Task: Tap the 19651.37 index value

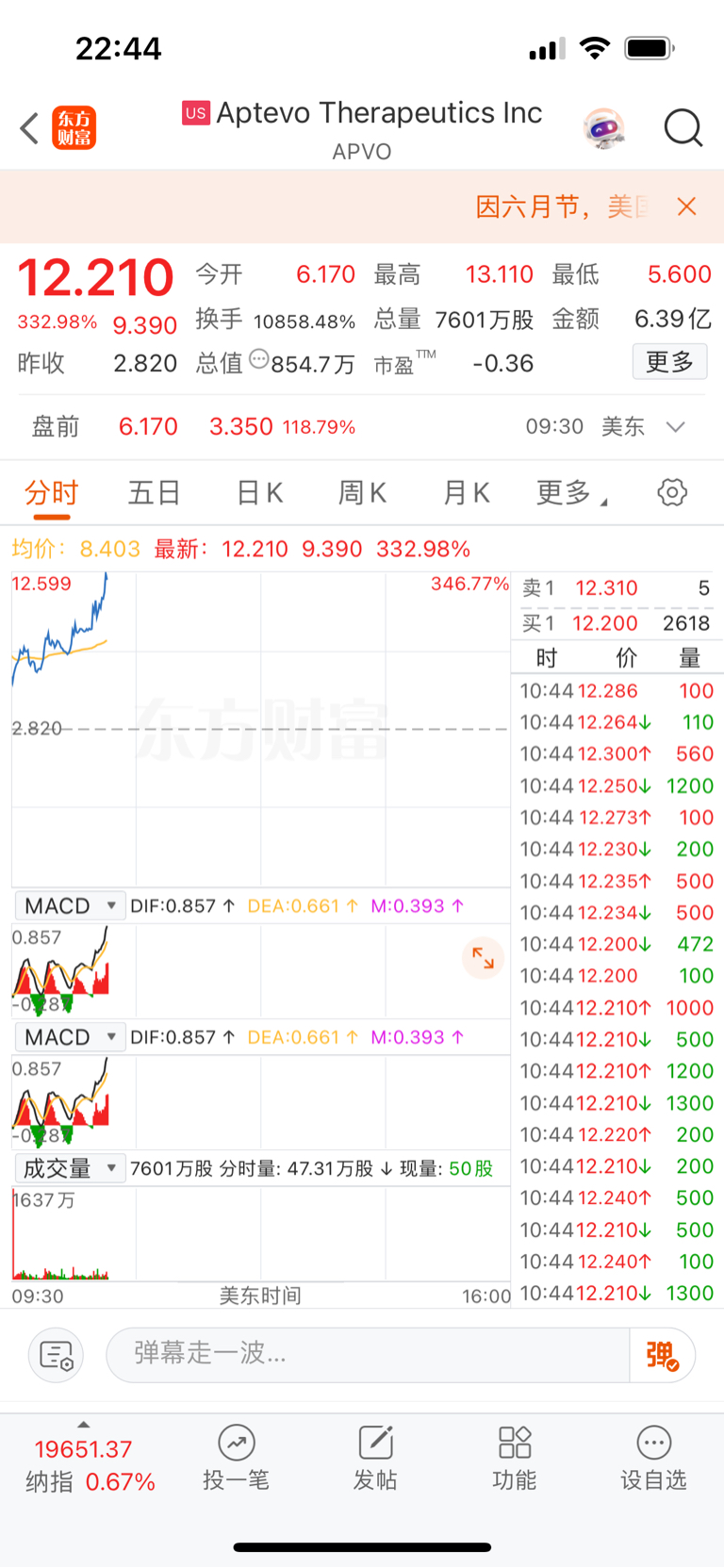Action: click(x=83, y=1449)
